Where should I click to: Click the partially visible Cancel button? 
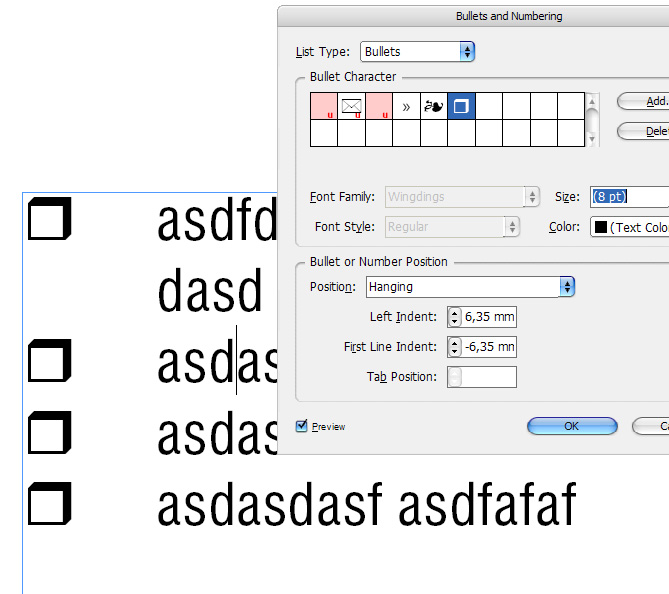click(651, 426)
